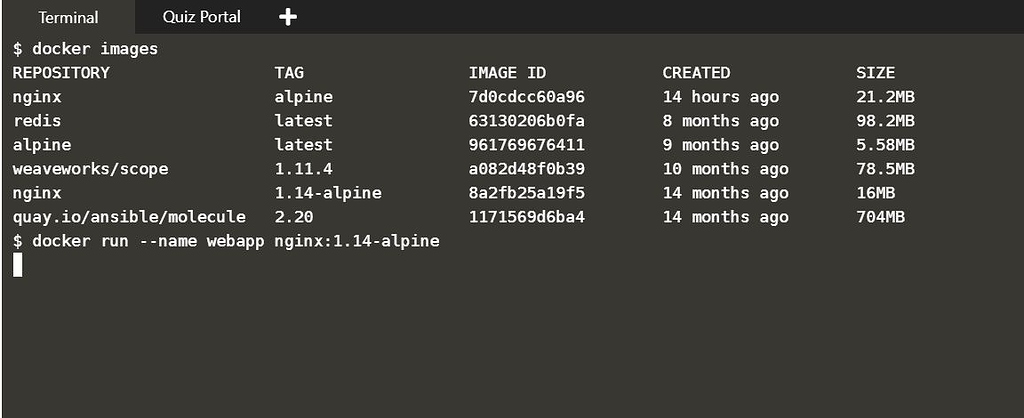1024x418 pixels.
Task: Click image ID 7d0cdcc60a96
Action: coord(526,96)
